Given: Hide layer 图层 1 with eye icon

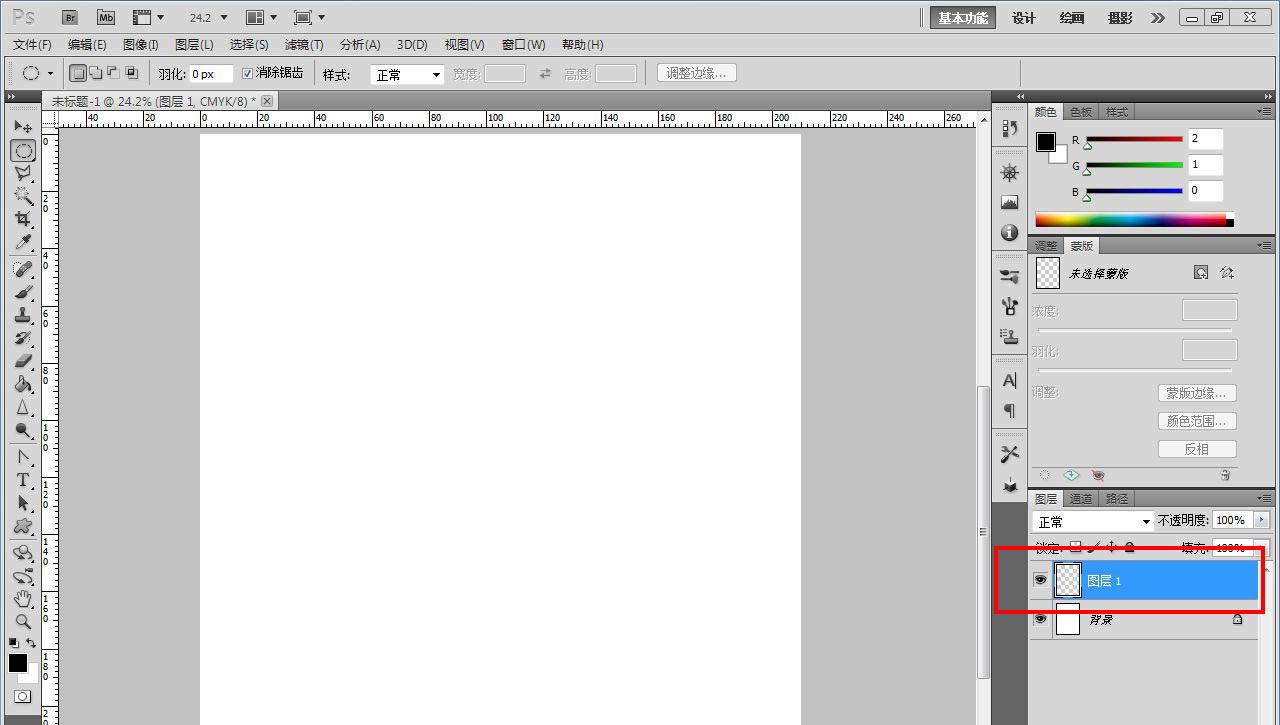Looking at the screenshot, I should coord(1040,580).
